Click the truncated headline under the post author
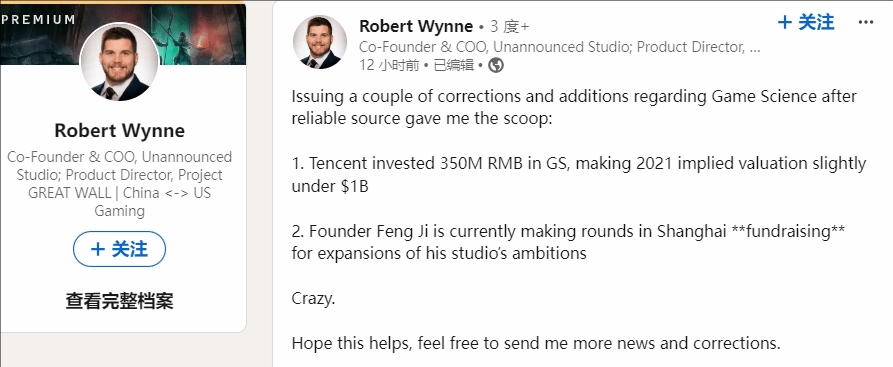This screenshot has height=367, width=893. coord(559,47)
